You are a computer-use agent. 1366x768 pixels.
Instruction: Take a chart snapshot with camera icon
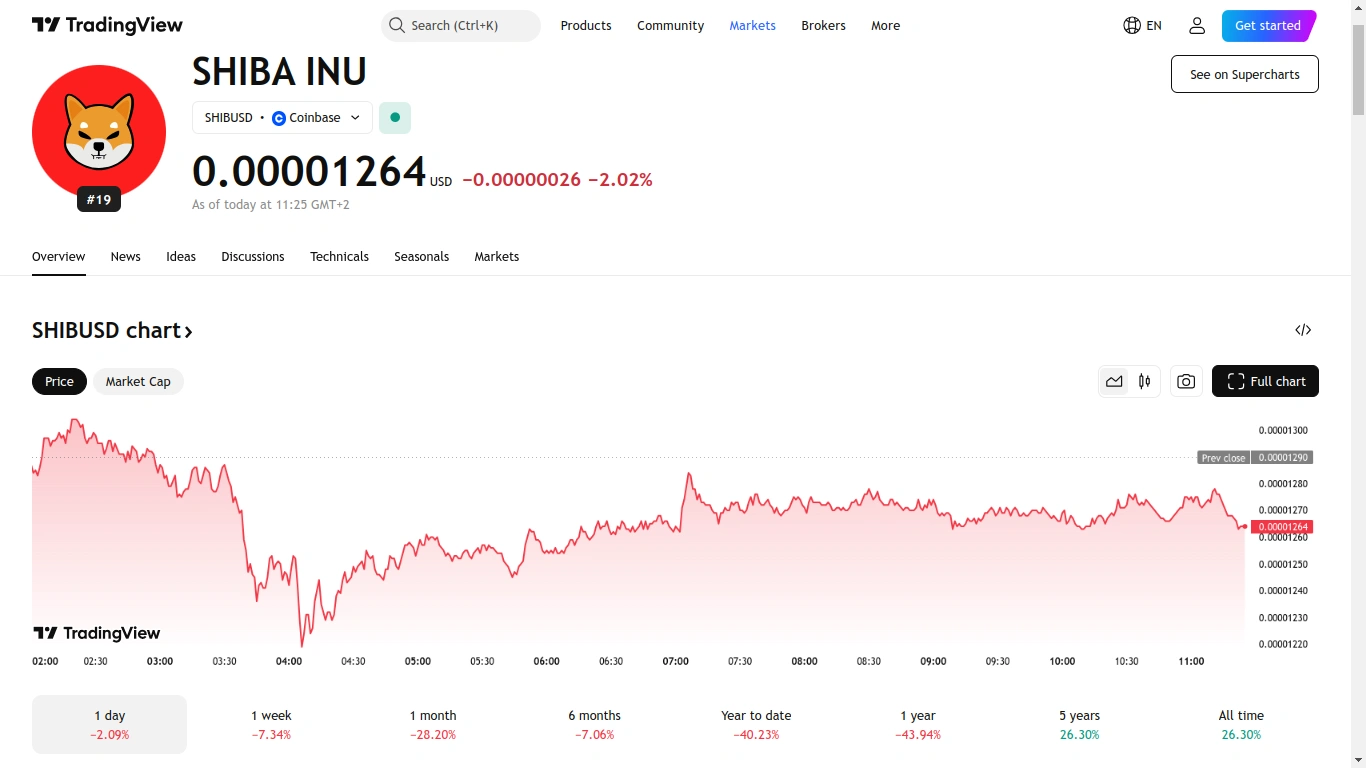(1186, 381)
